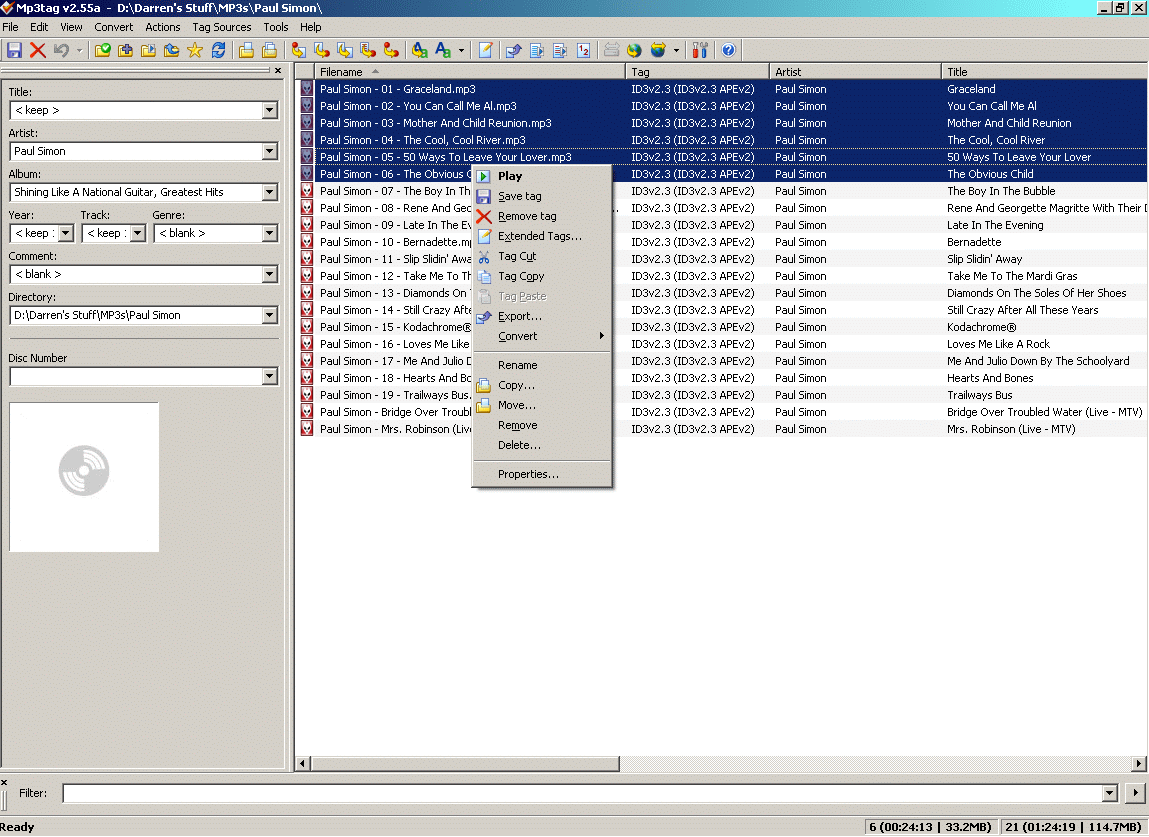Open the Quick Actions dropdown arrow in toolbar
This screenshot has height=837, width=1149.
pyautogui.click(x=461, y=50)
